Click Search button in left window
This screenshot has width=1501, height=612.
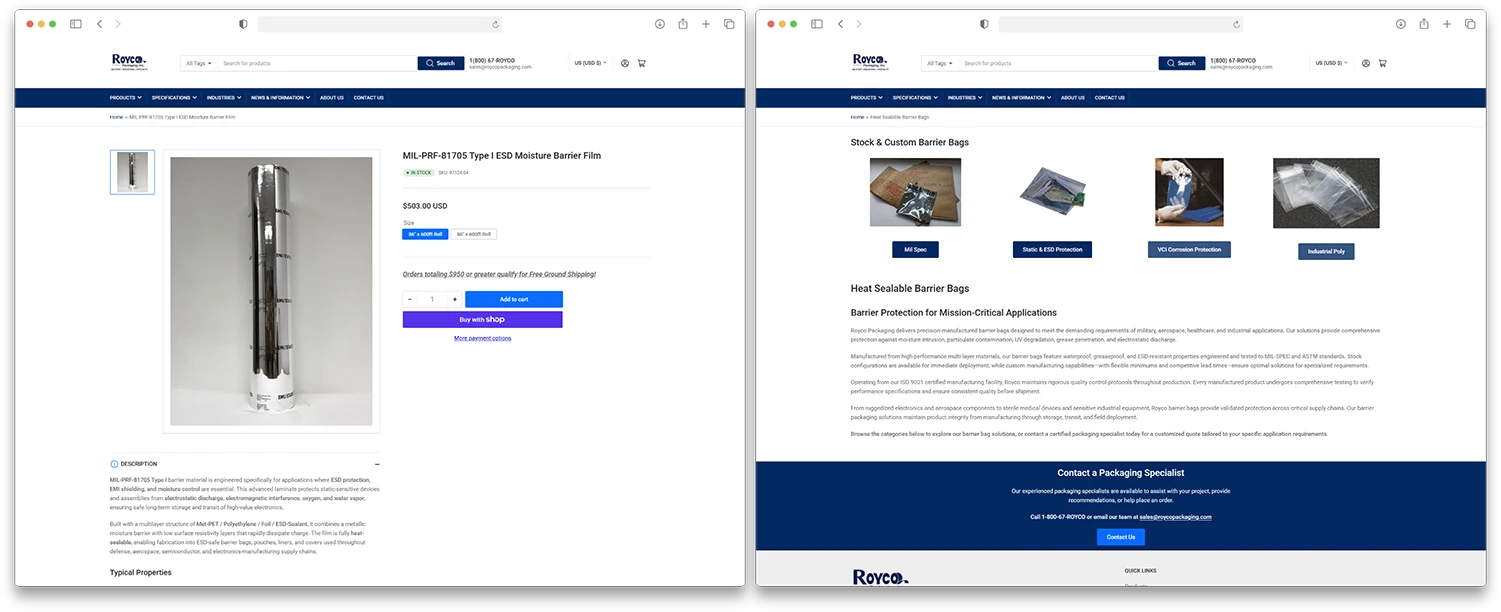(440, 63)
